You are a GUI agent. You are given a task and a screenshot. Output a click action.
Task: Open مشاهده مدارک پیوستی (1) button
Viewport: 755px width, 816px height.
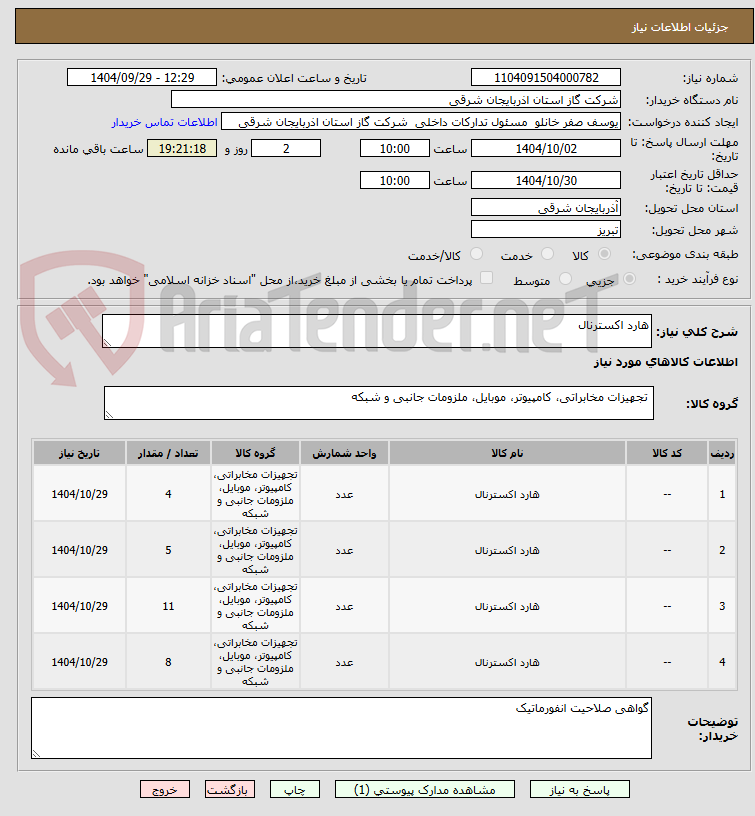point(425,789)
